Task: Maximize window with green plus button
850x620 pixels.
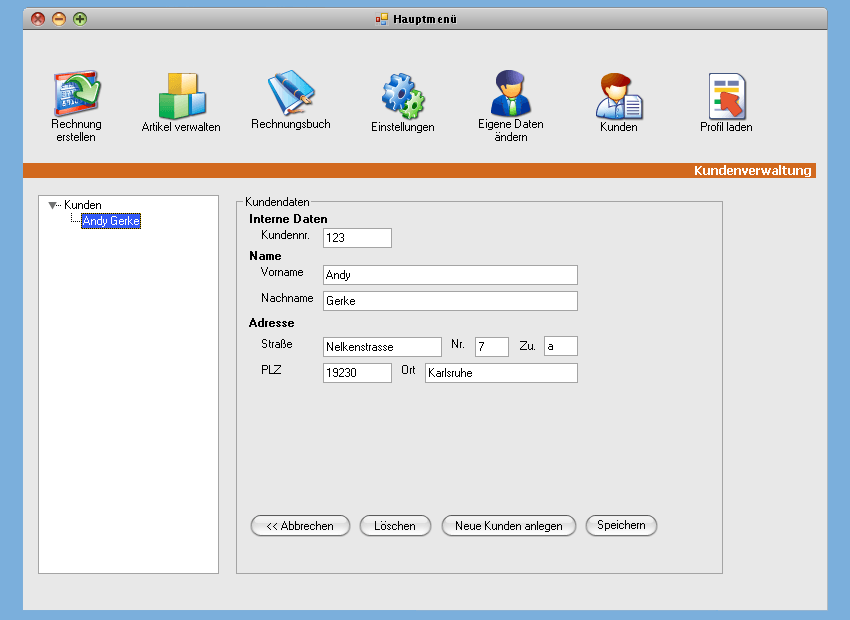Action: (80, 20)
